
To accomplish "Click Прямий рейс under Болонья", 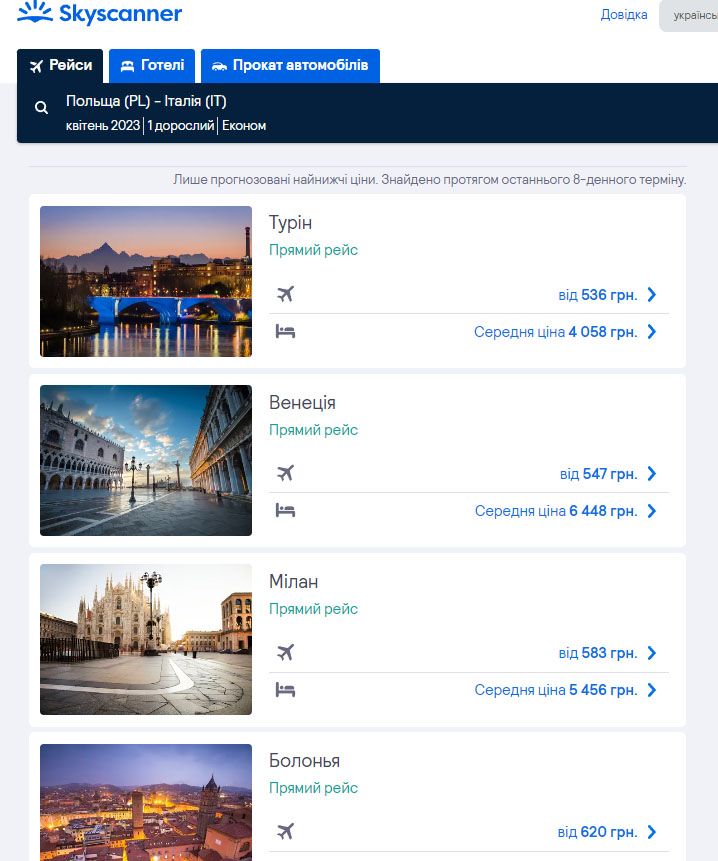I will pos(313,788).
